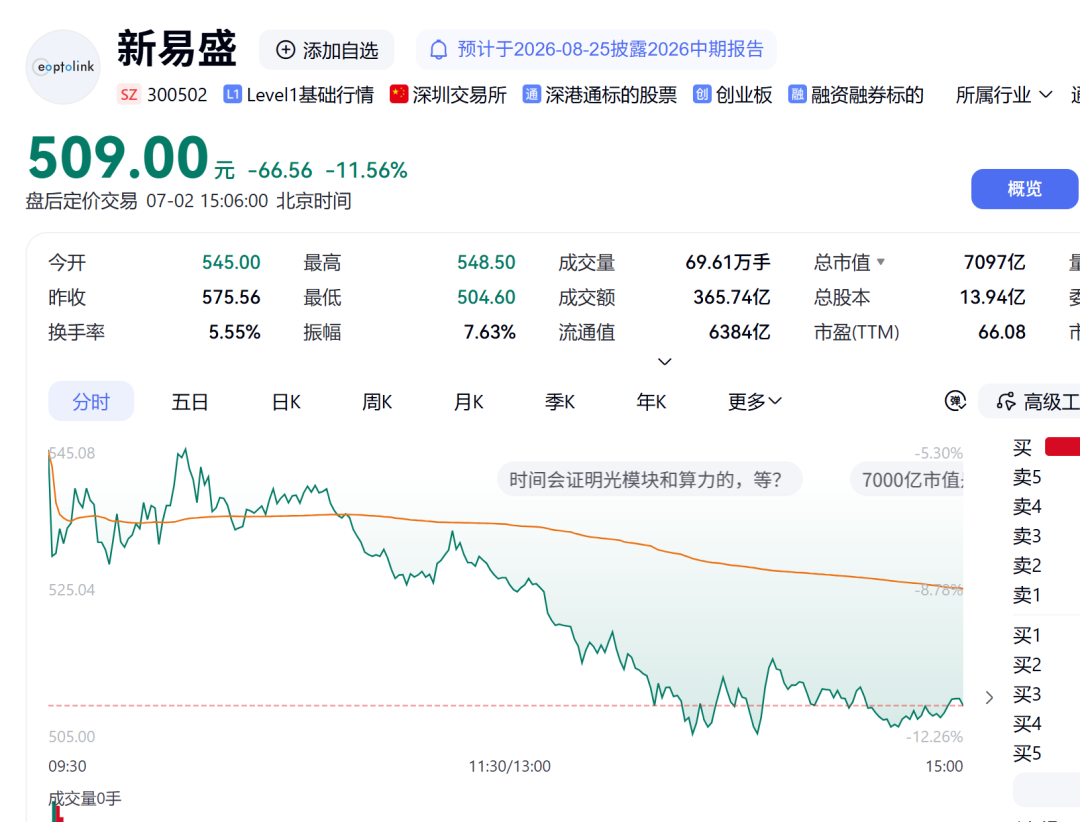Click the change percentage -11.56%
The height and width of the screenshot is (822, 1080).
pyautogui.click(x=366, y=170)
